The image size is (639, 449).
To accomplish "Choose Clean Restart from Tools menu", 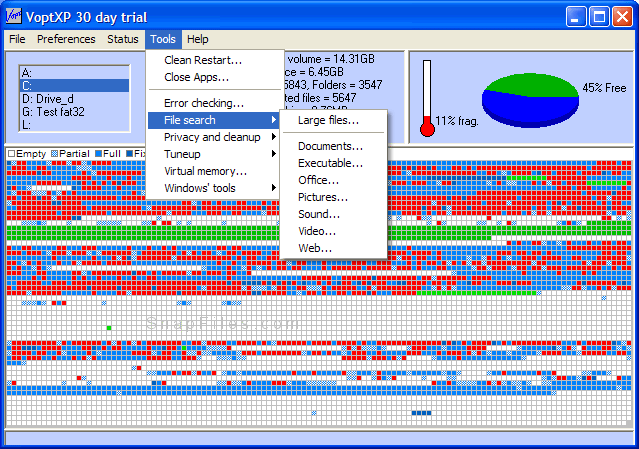I will coord(213,60).
